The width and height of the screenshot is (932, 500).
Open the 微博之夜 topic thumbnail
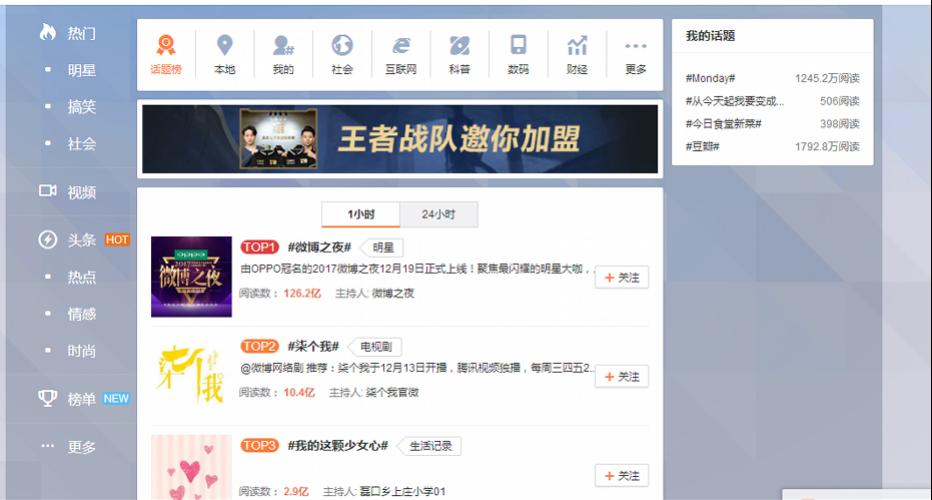pos(191,276)
